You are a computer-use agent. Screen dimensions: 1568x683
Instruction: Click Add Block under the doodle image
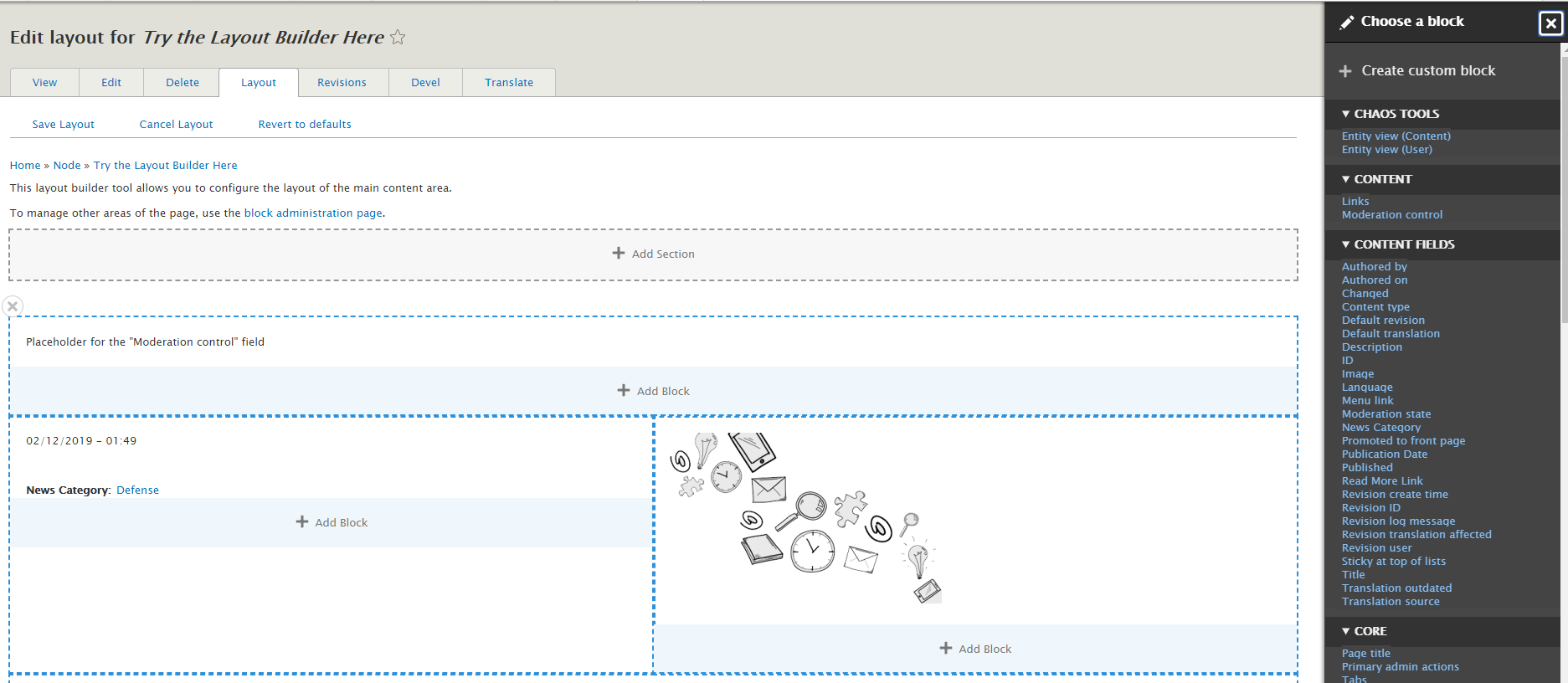976,649
